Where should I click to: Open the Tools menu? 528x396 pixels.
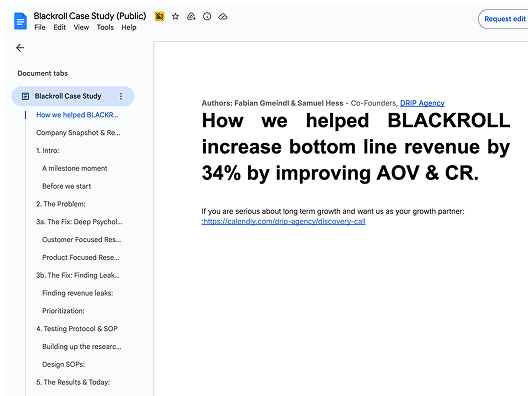click(105, 27)
